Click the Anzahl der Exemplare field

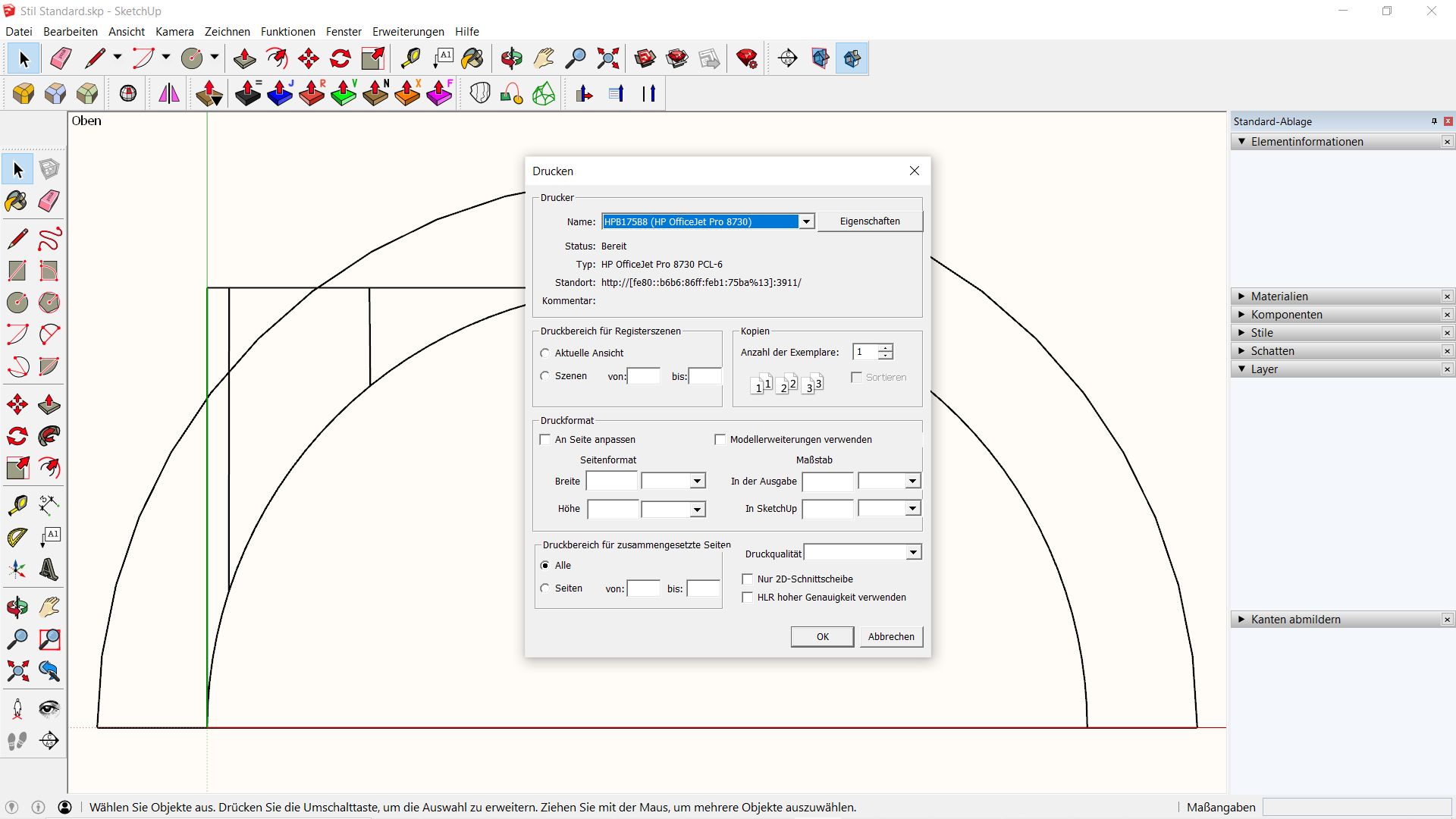(x=864, y=352)
